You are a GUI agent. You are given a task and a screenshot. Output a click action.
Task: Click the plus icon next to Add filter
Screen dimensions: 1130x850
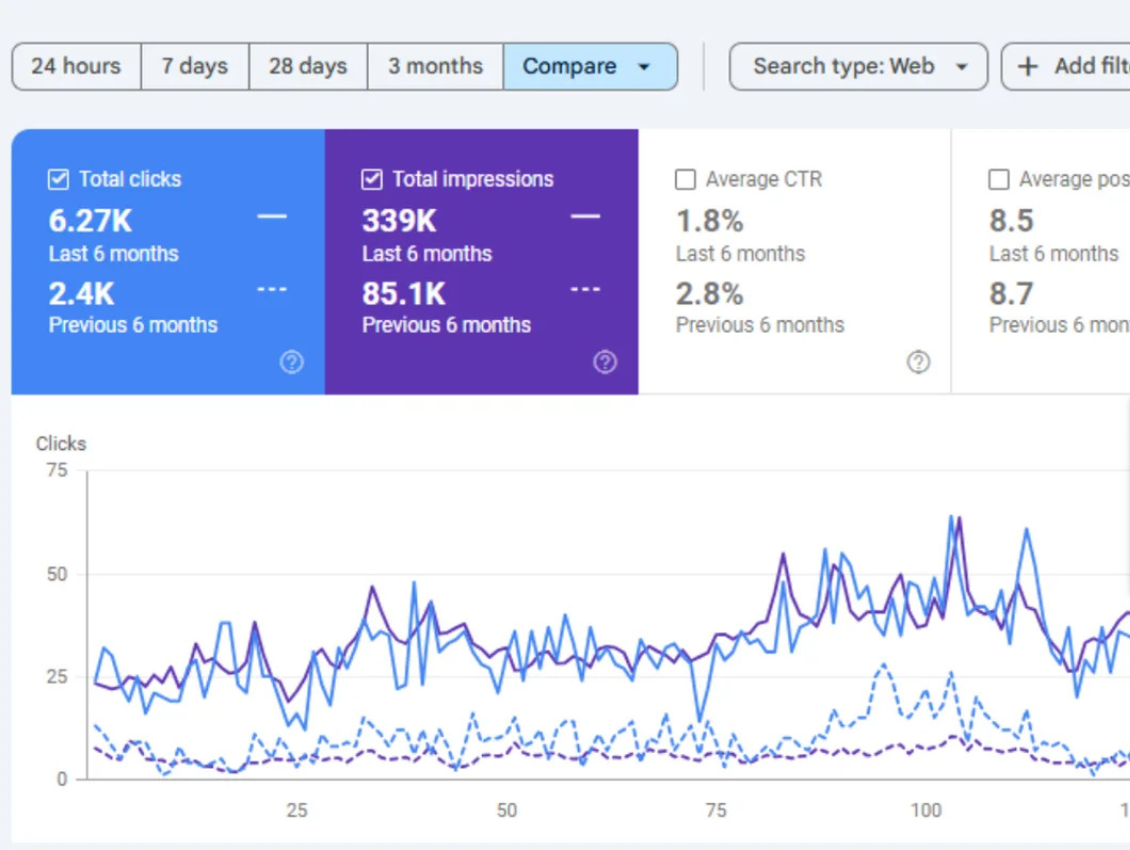point(1026,66)
